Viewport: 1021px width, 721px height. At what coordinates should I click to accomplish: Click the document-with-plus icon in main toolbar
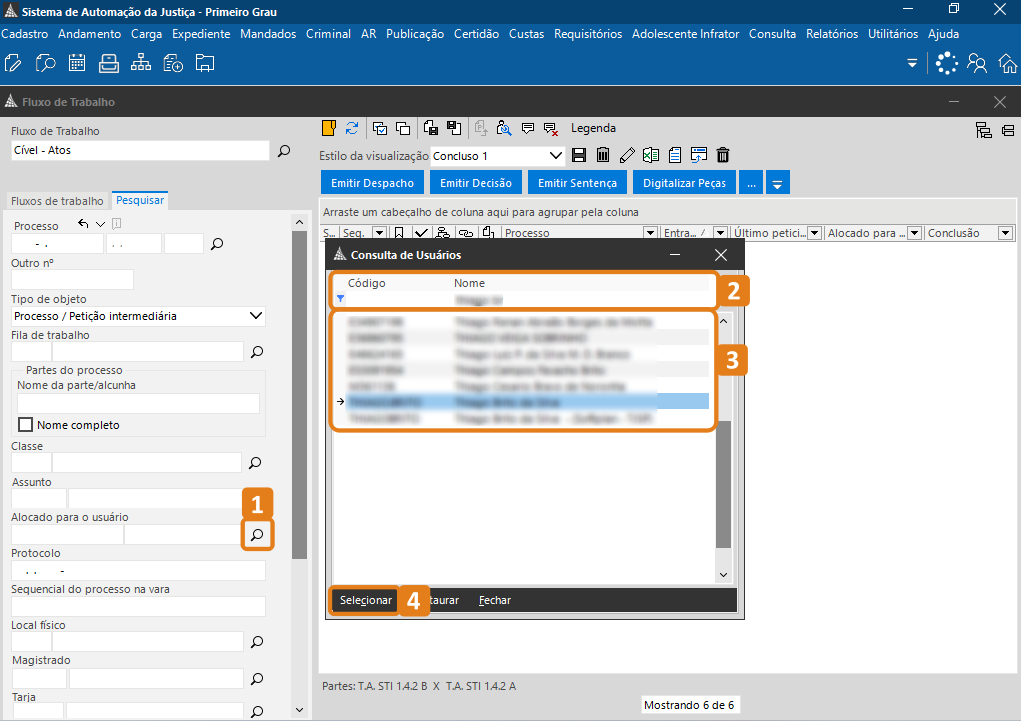point(173,63)
